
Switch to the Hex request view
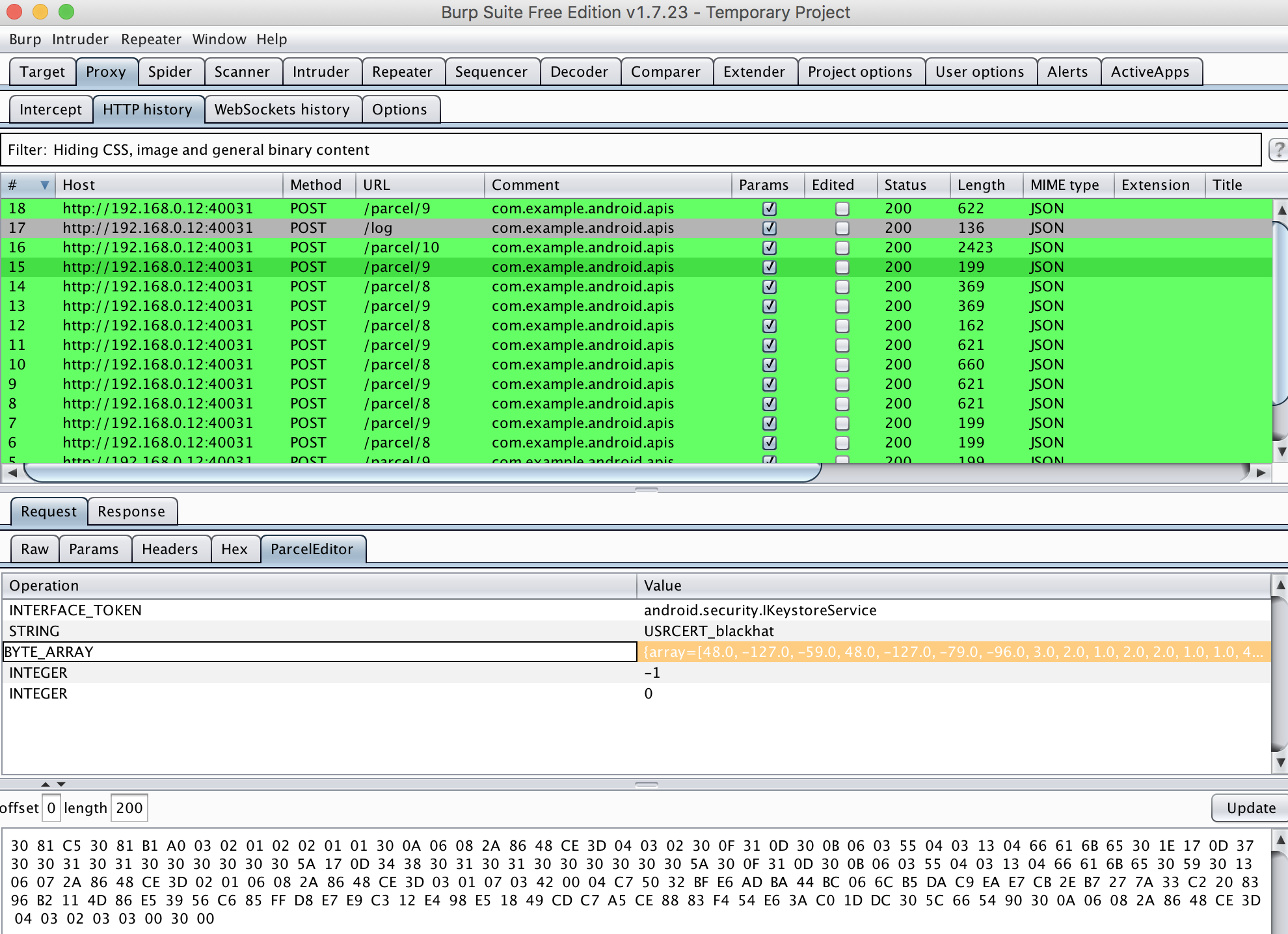234,549
